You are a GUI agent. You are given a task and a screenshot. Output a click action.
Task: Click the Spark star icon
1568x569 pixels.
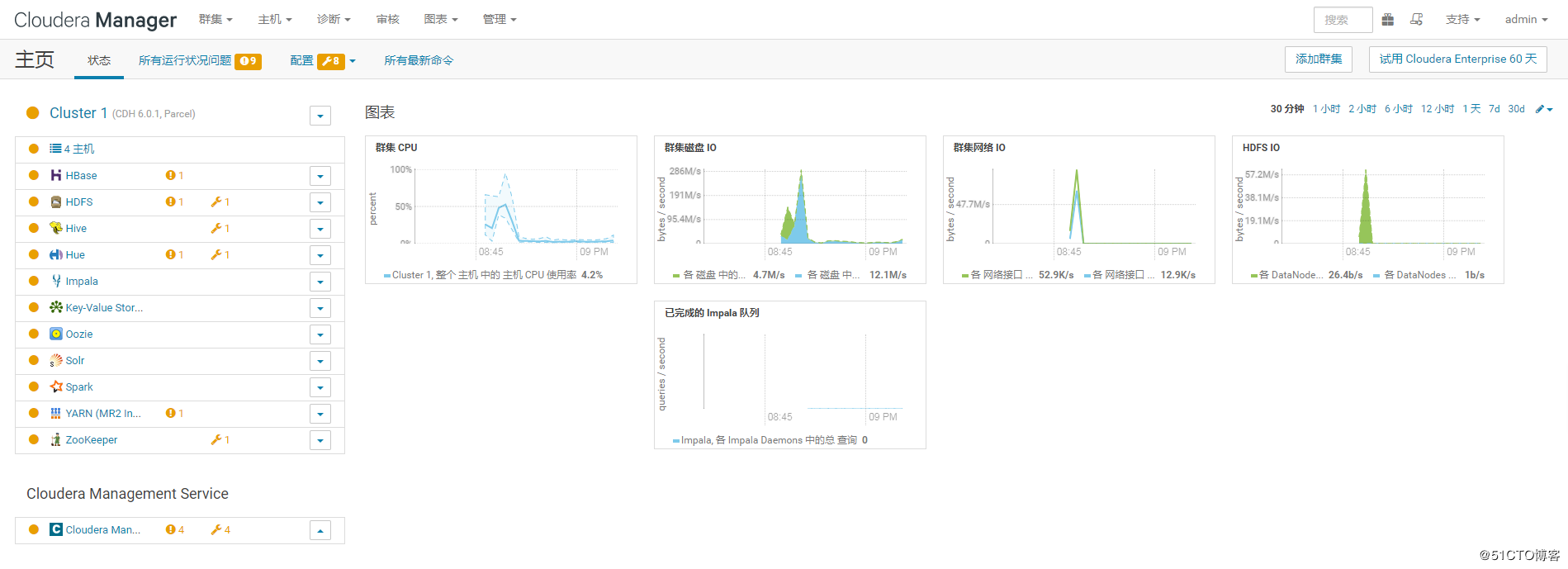pos(56,386)
